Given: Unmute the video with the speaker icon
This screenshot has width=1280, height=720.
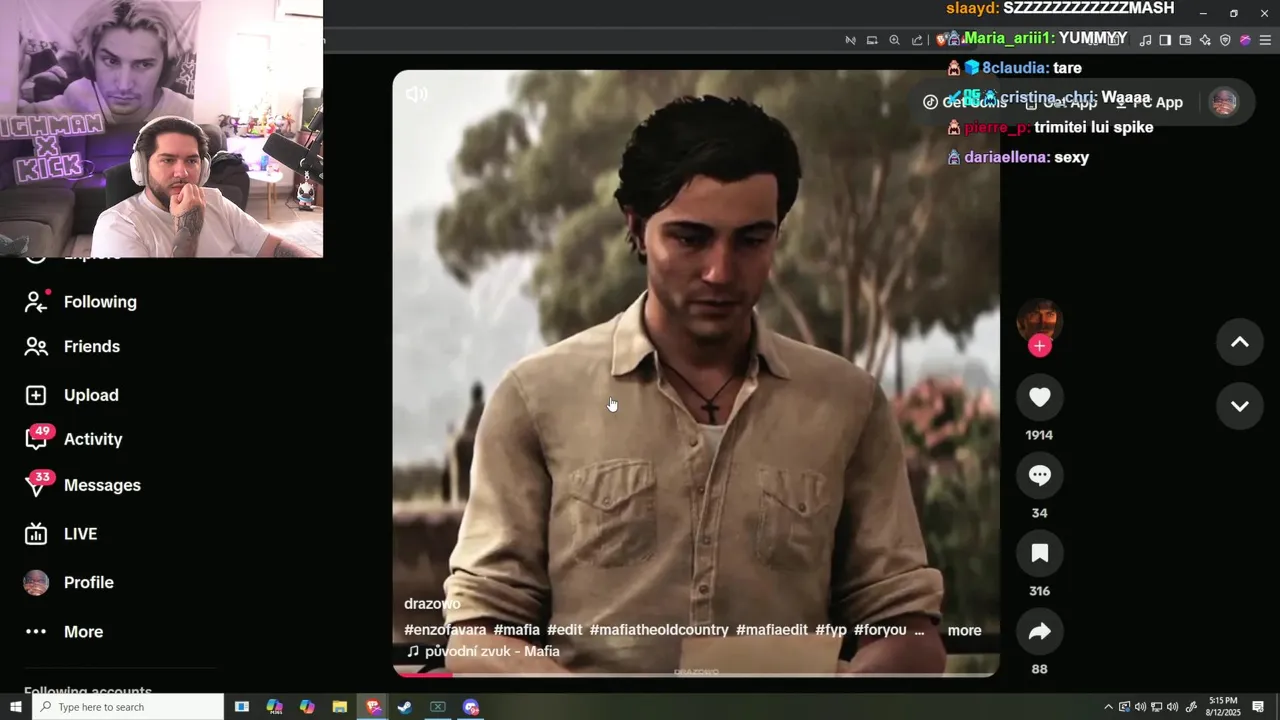Looking at the screenshot, I should click(417, 94).
